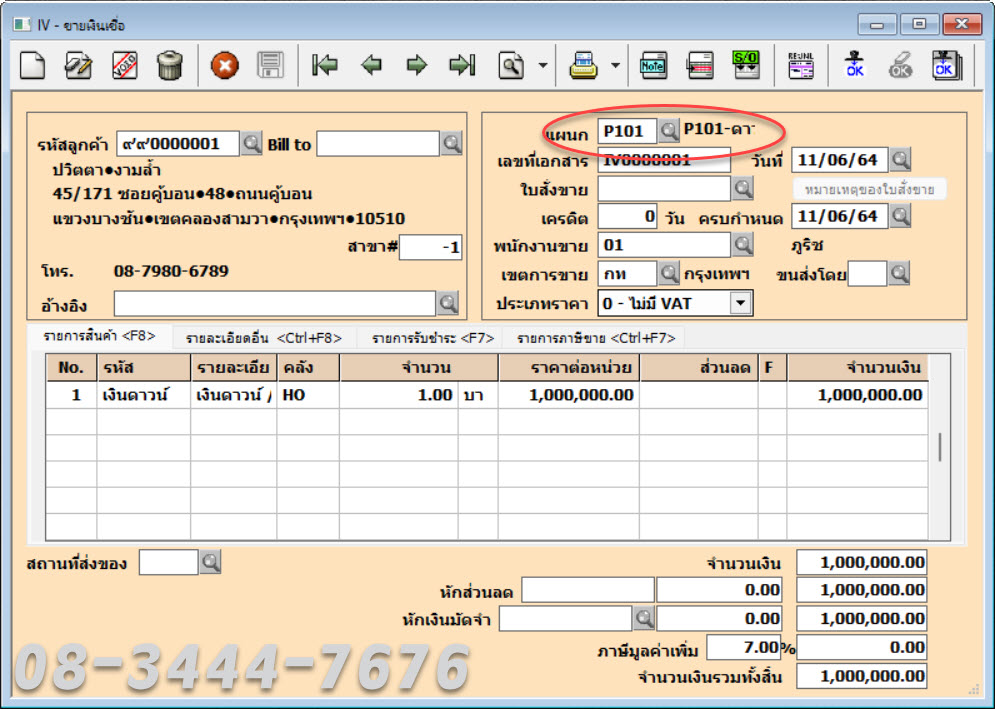The height and width of the screenshot is (709, 995).
Task: Open sales order lookup magnifier
Action: click(742, 188)
